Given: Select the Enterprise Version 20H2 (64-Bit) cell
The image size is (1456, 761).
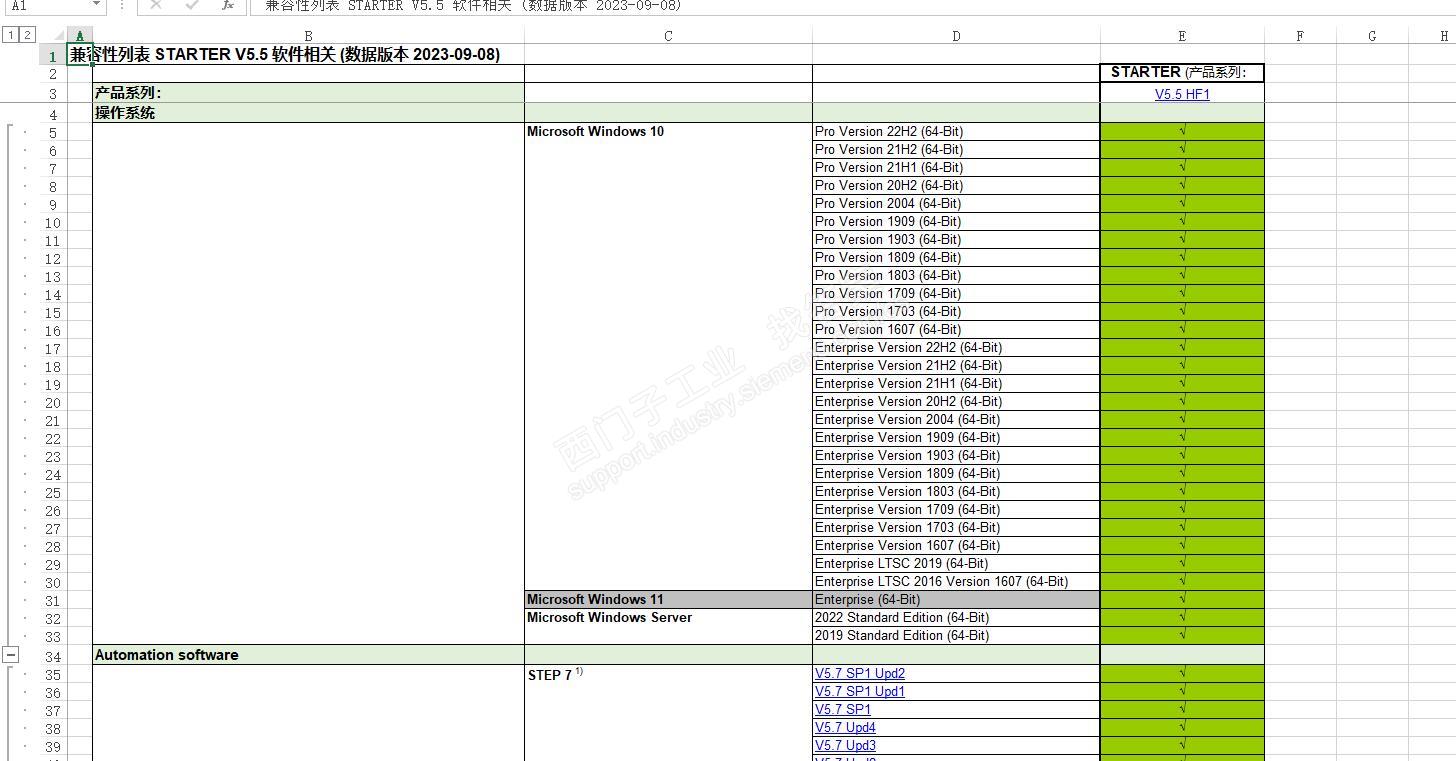Looking at the screenshot, I should [956, 401].
